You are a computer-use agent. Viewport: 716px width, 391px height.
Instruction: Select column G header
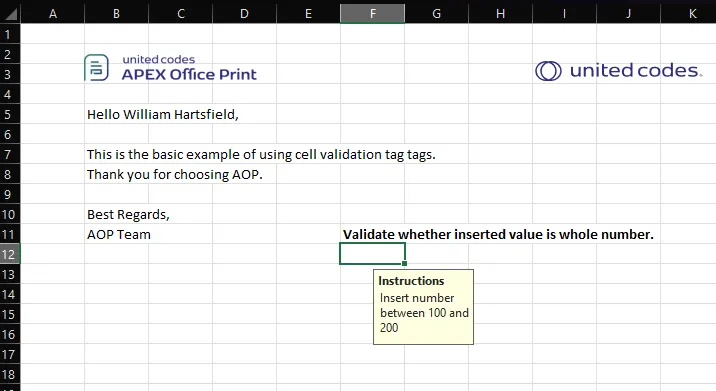point(437,14)
